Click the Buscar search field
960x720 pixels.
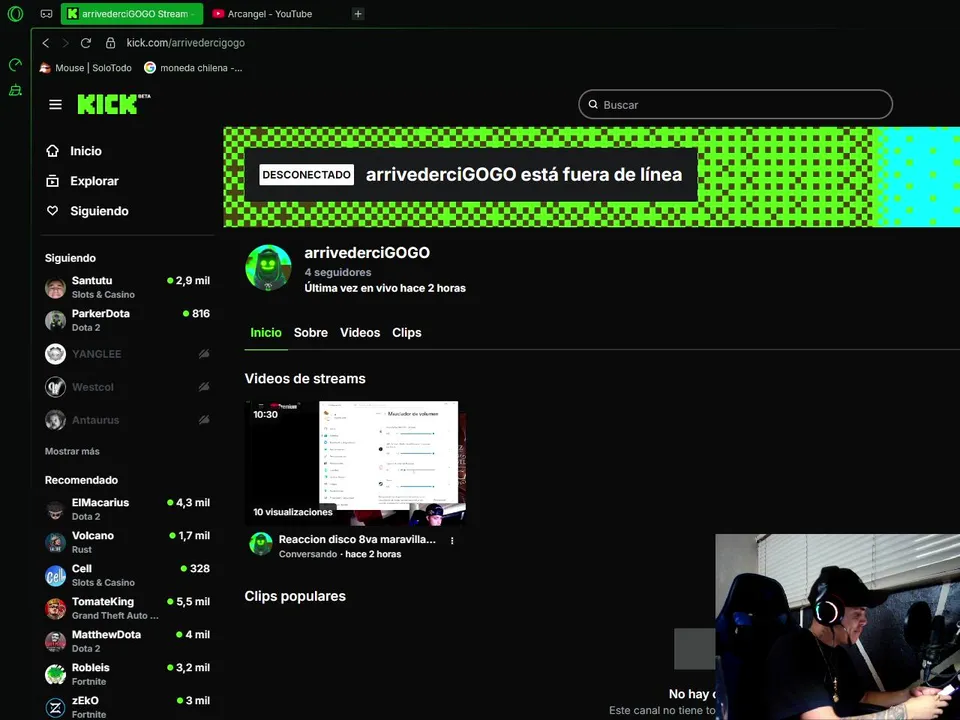coord(735,105)
